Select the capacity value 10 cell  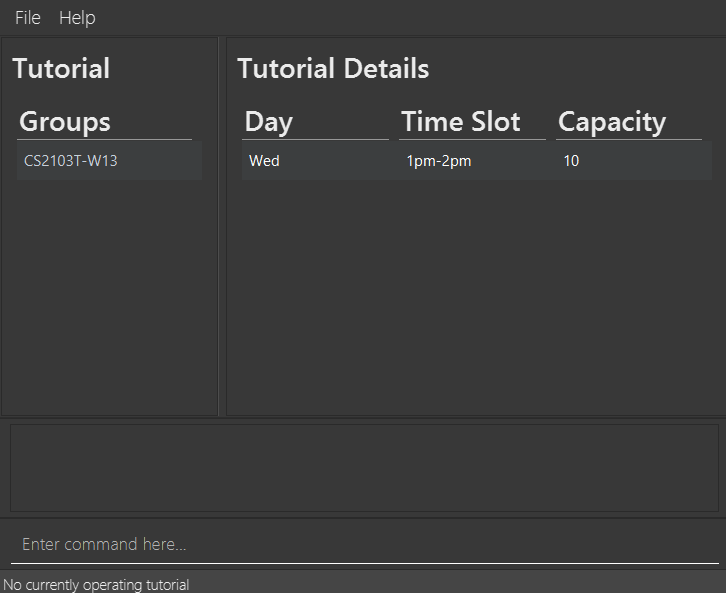(x=630, y=161)
